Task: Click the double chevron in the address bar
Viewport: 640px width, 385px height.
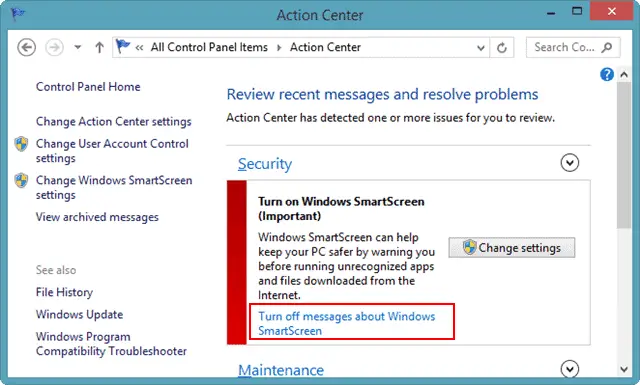Action: coord(139,48)
